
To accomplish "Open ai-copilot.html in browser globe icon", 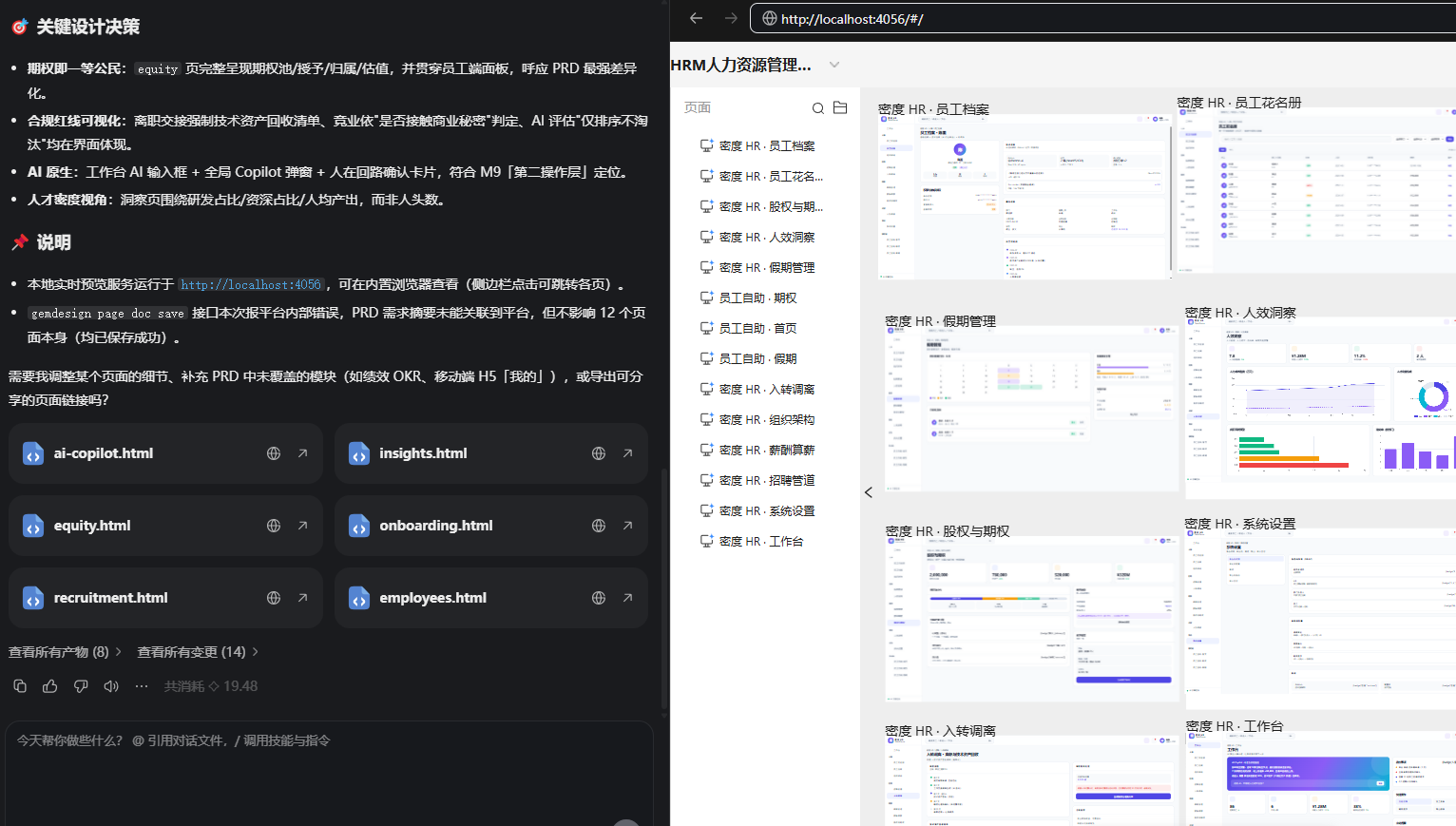I will point(274,453).
